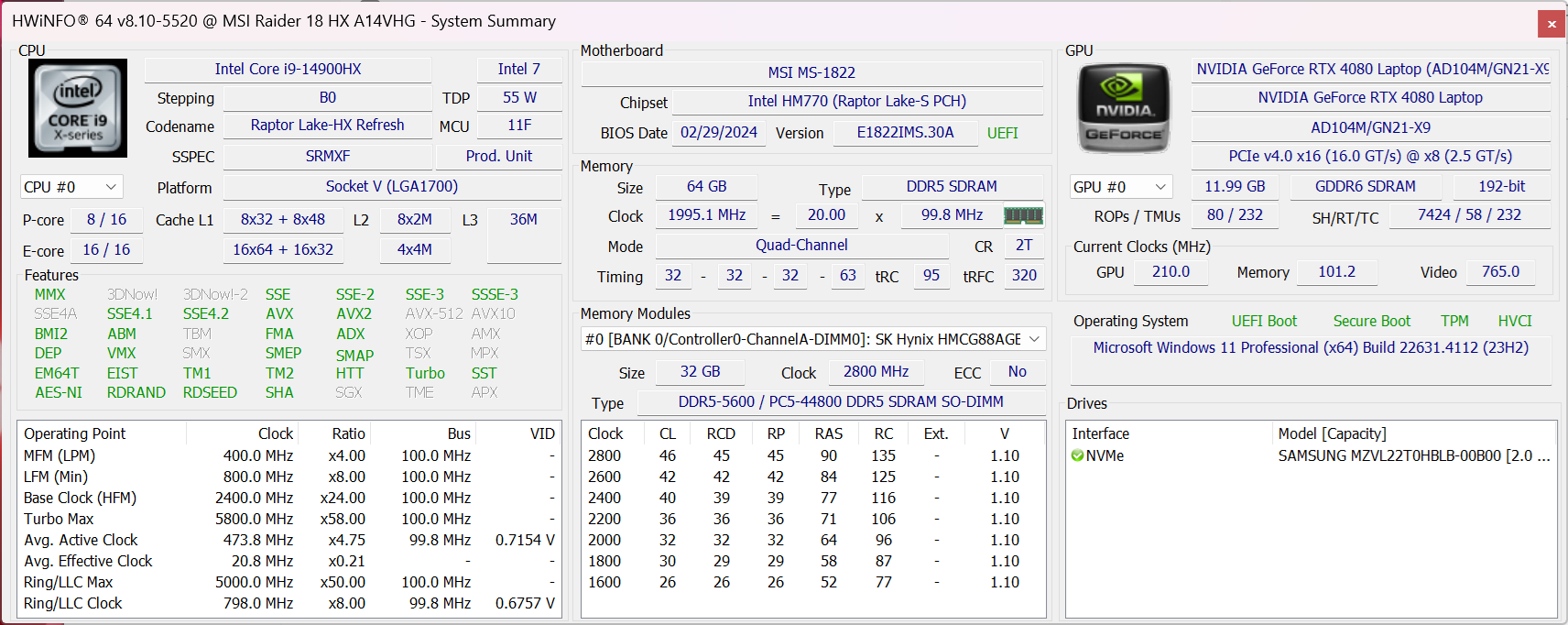
Task: Click the Operating Point column header
Action: click(75, 433)
